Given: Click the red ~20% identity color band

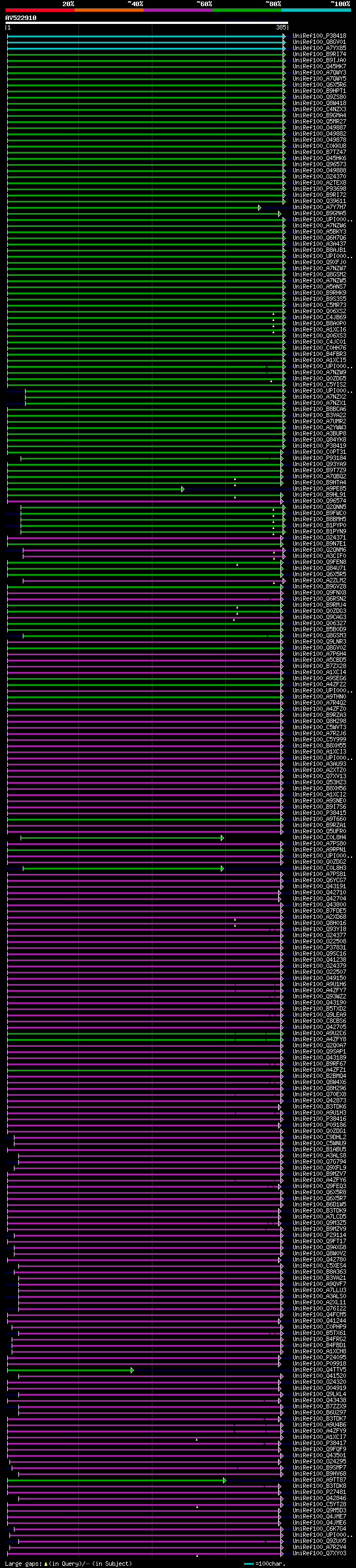Looking at the screenshot, I should click(39, 10).
